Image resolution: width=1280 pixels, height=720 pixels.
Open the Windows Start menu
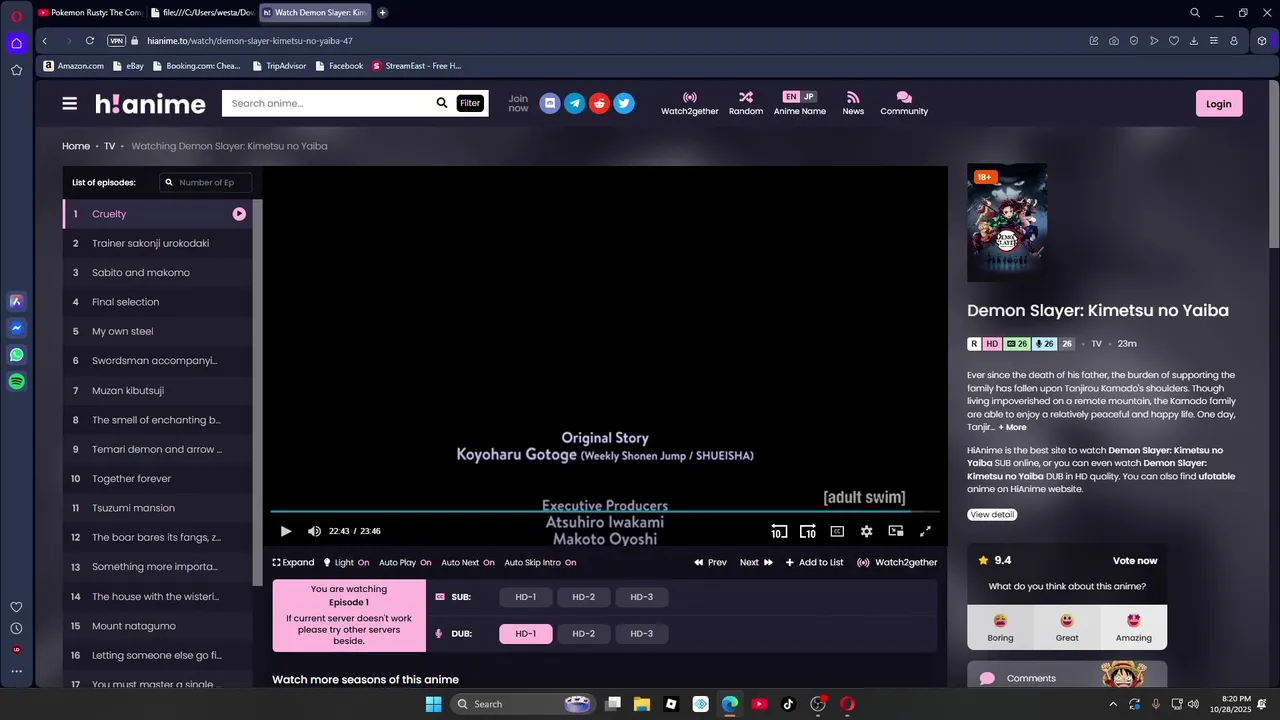433,704
